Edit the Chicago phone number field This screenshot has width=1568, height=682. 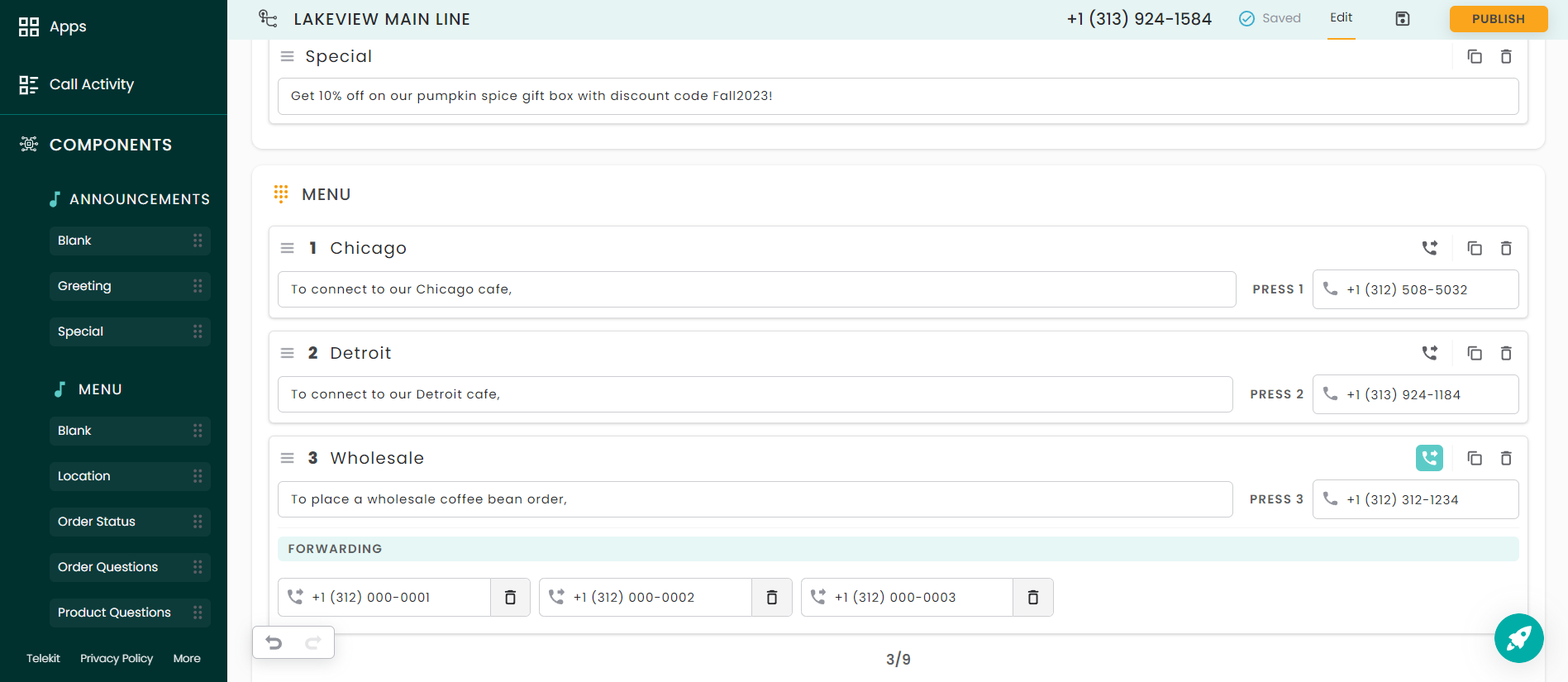[x=1415, y=289]
